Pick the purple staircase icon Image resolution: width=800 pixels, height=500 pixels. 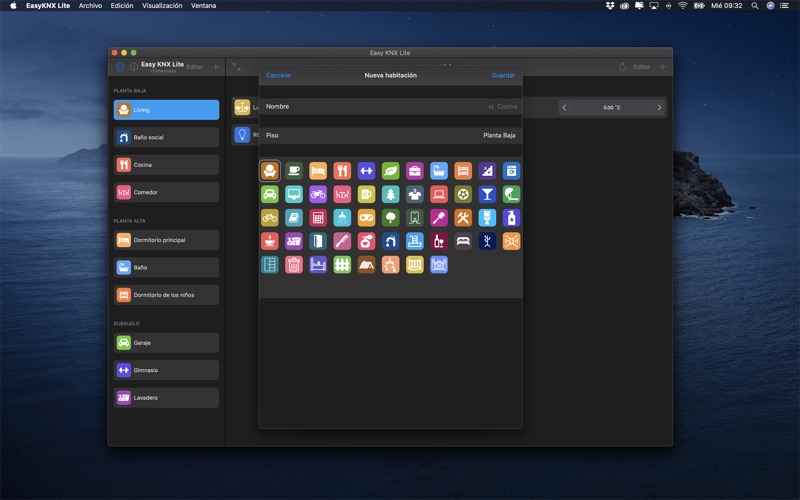pyautogui.click(x=487, y=171)
